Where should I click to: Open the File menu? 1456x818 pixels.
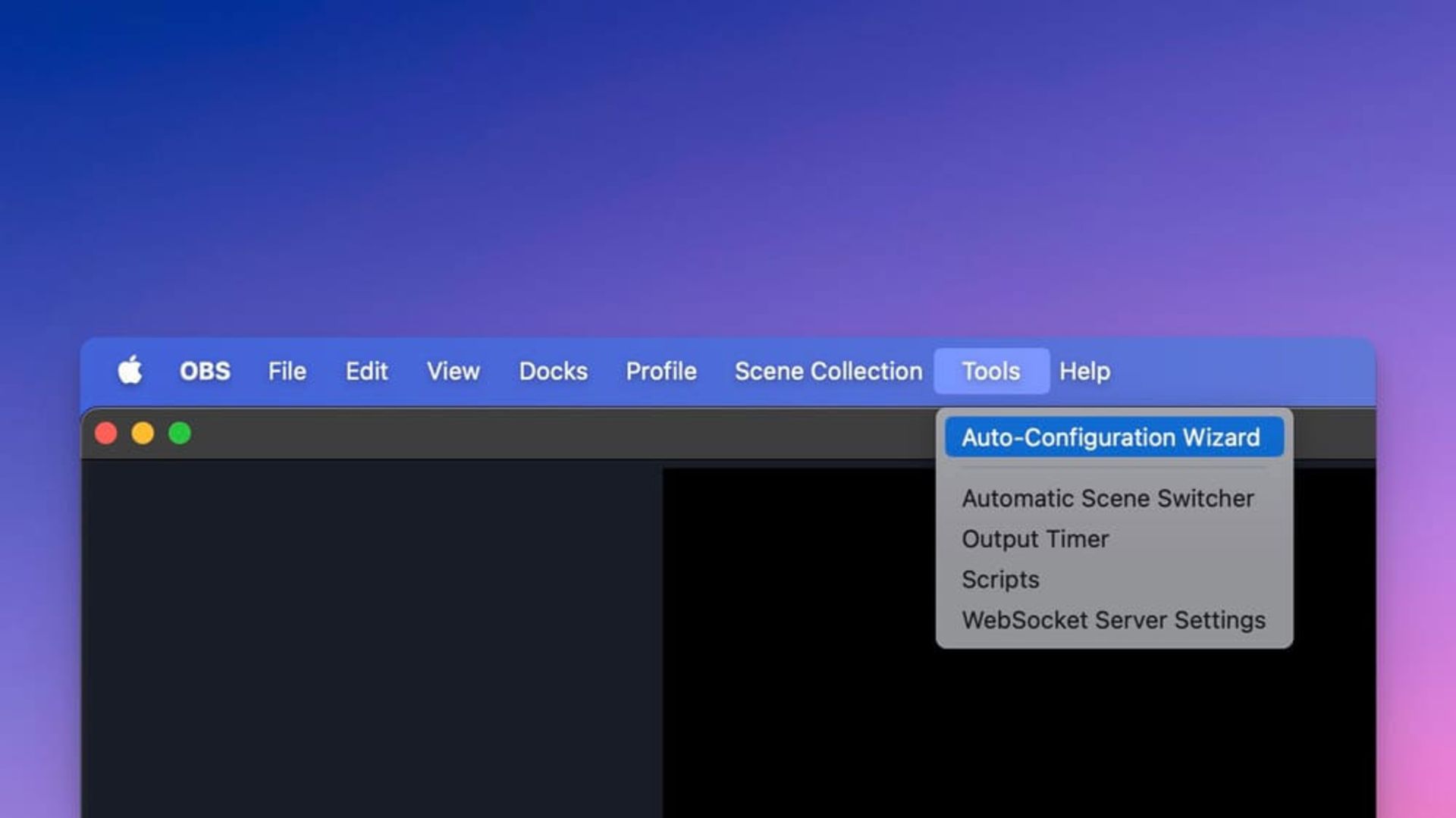coord(287,371)
